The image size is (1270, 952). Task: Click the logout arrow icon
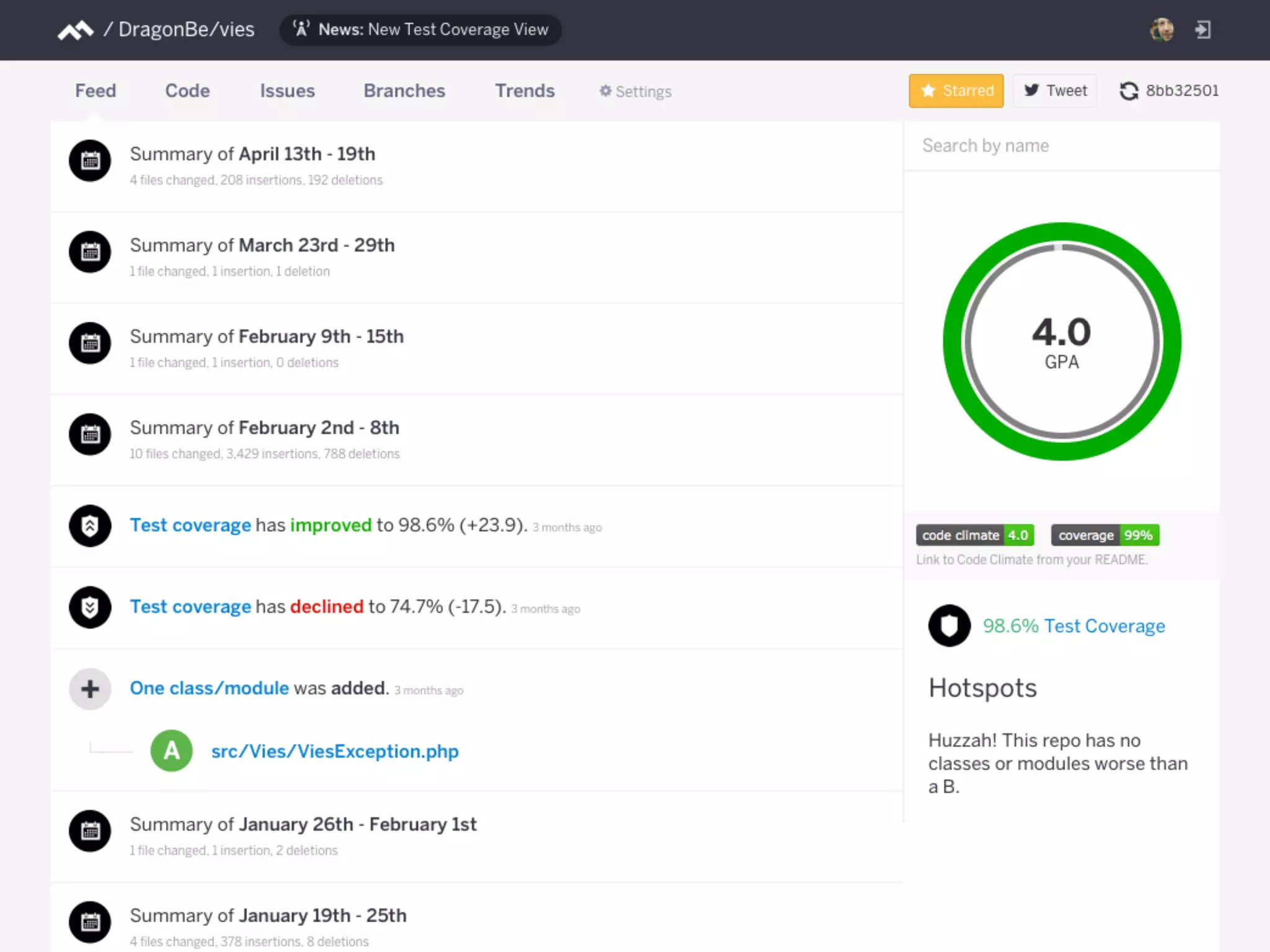coord(1203,30)
